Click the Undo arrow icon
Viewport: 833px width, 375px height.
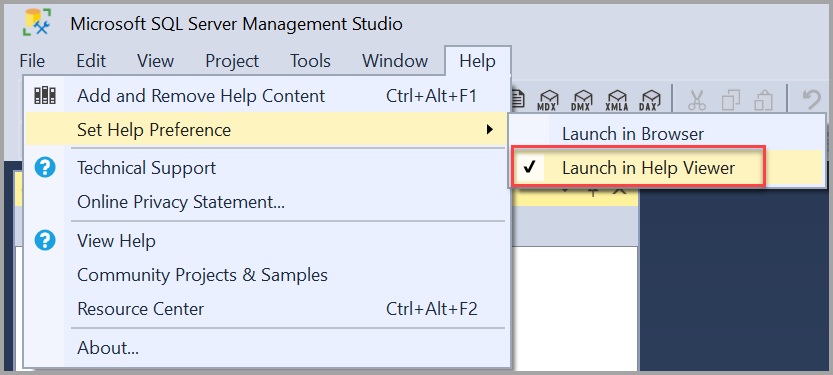811,99
